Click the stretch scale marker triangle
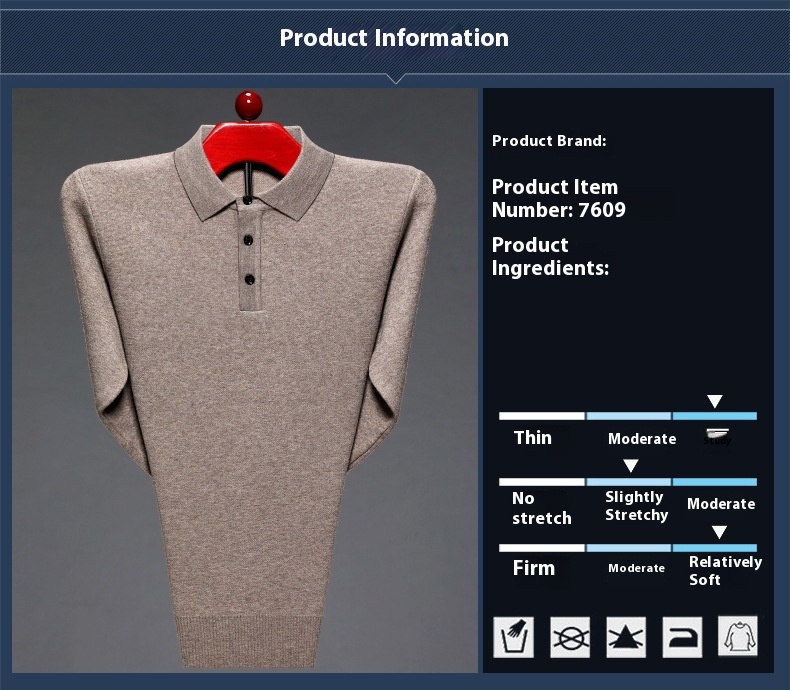Viewport: 790px width, 690px height. (630, 466)
